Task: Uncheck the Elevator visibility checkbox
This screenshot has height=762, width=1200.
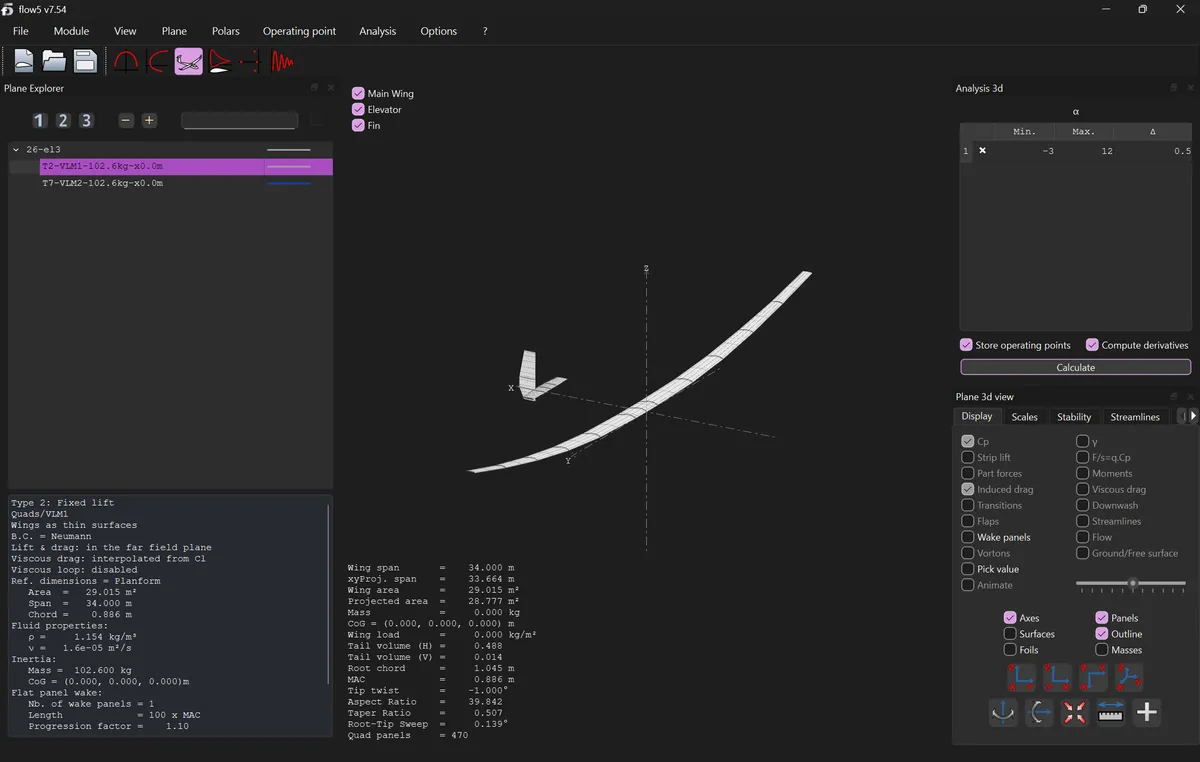Action: (358, 110)
